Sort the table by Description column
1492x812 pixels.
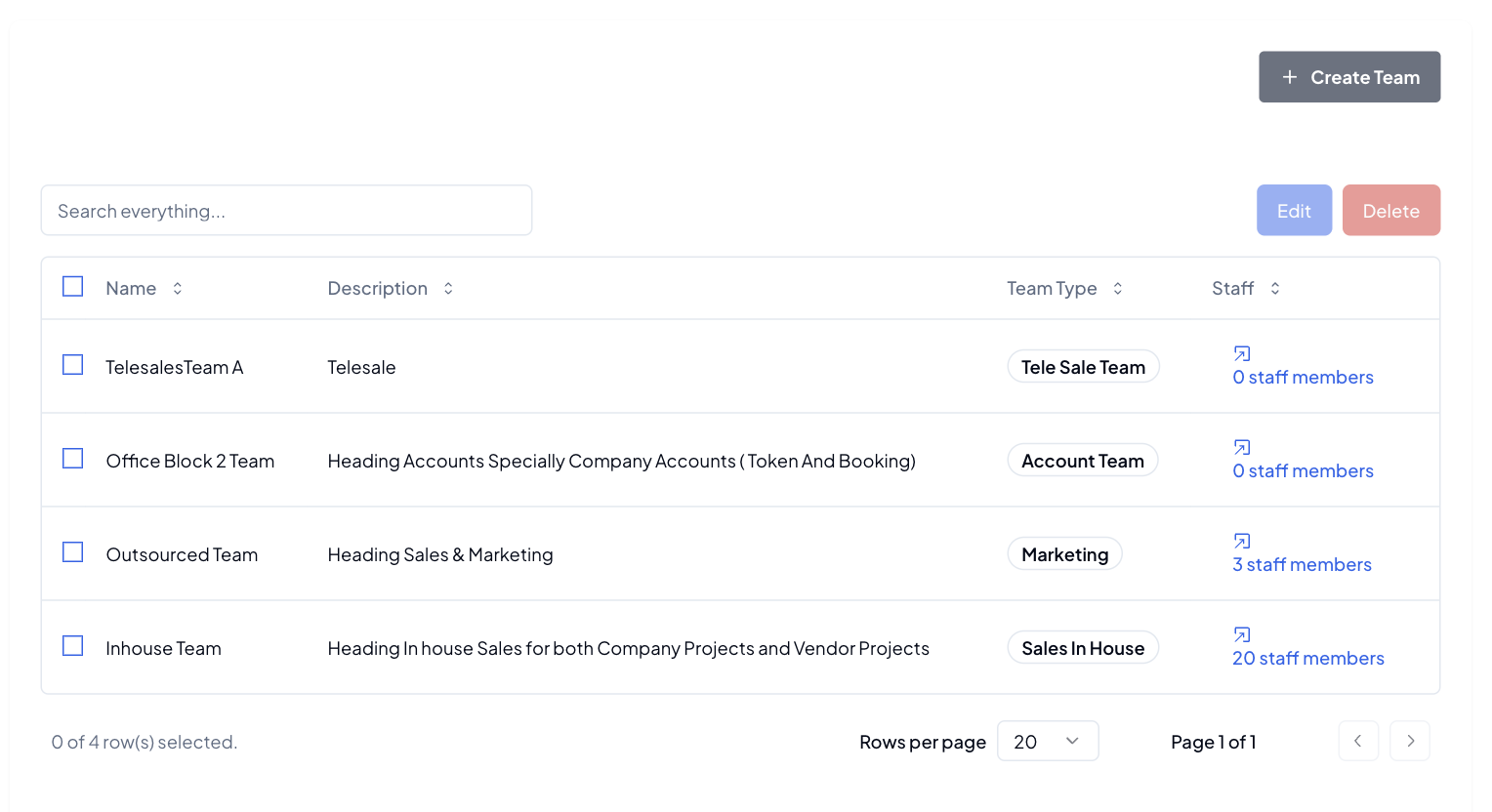coord(448,289)
